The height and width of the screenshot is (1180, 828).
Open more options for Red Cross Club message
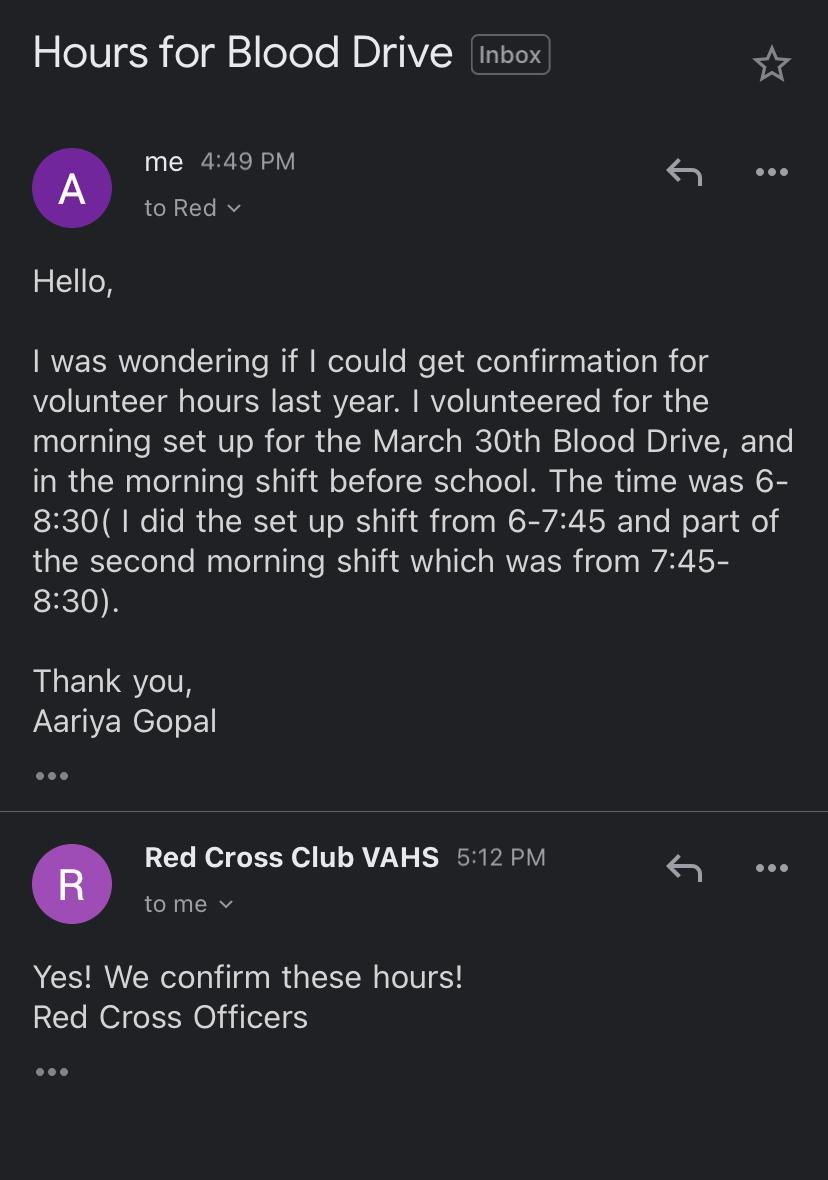coord(771,869)
